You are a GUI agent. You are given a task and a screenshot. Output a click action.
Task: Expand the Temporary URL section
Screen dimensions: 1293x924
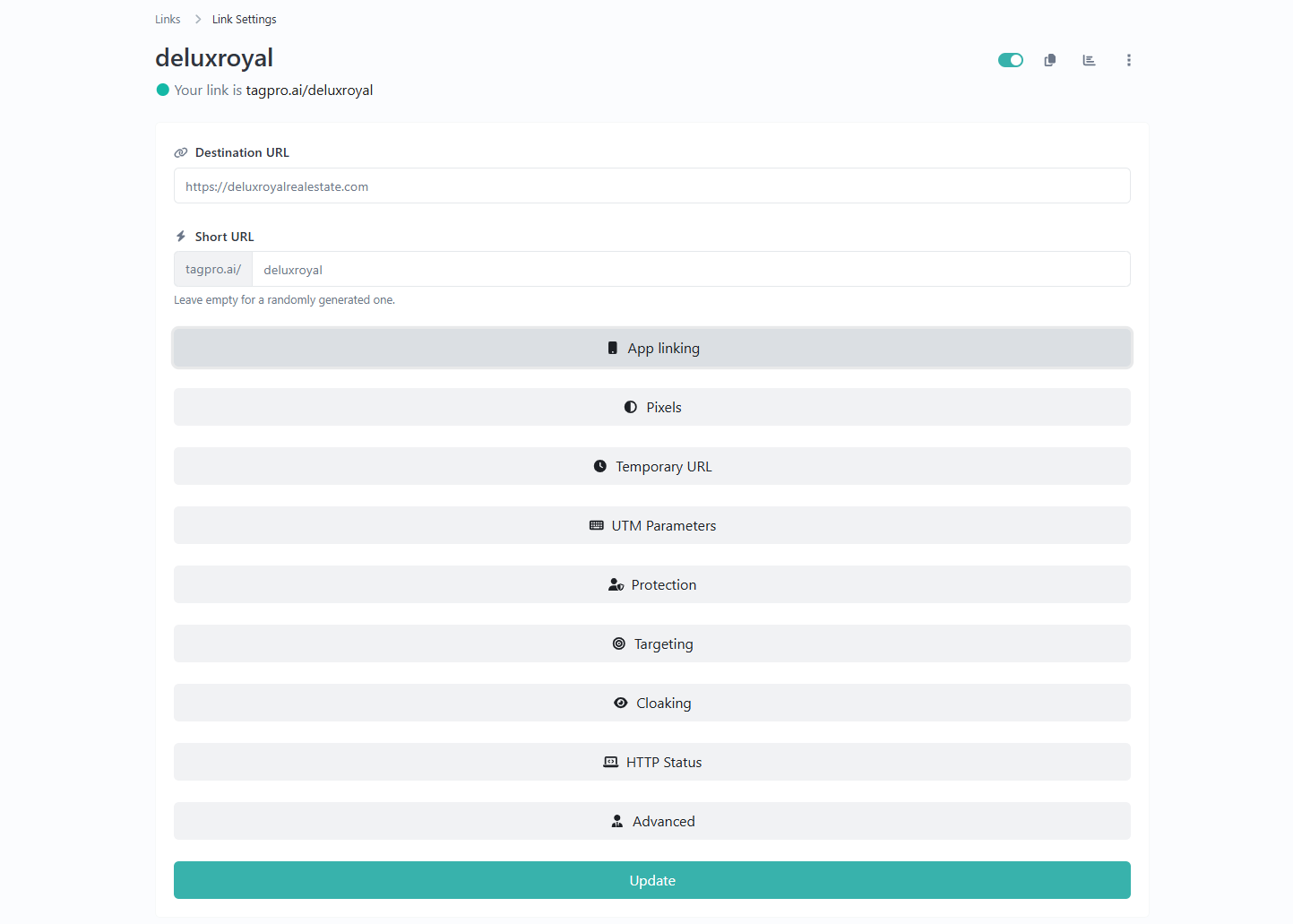pyautogui.click(x=652, y=466)
